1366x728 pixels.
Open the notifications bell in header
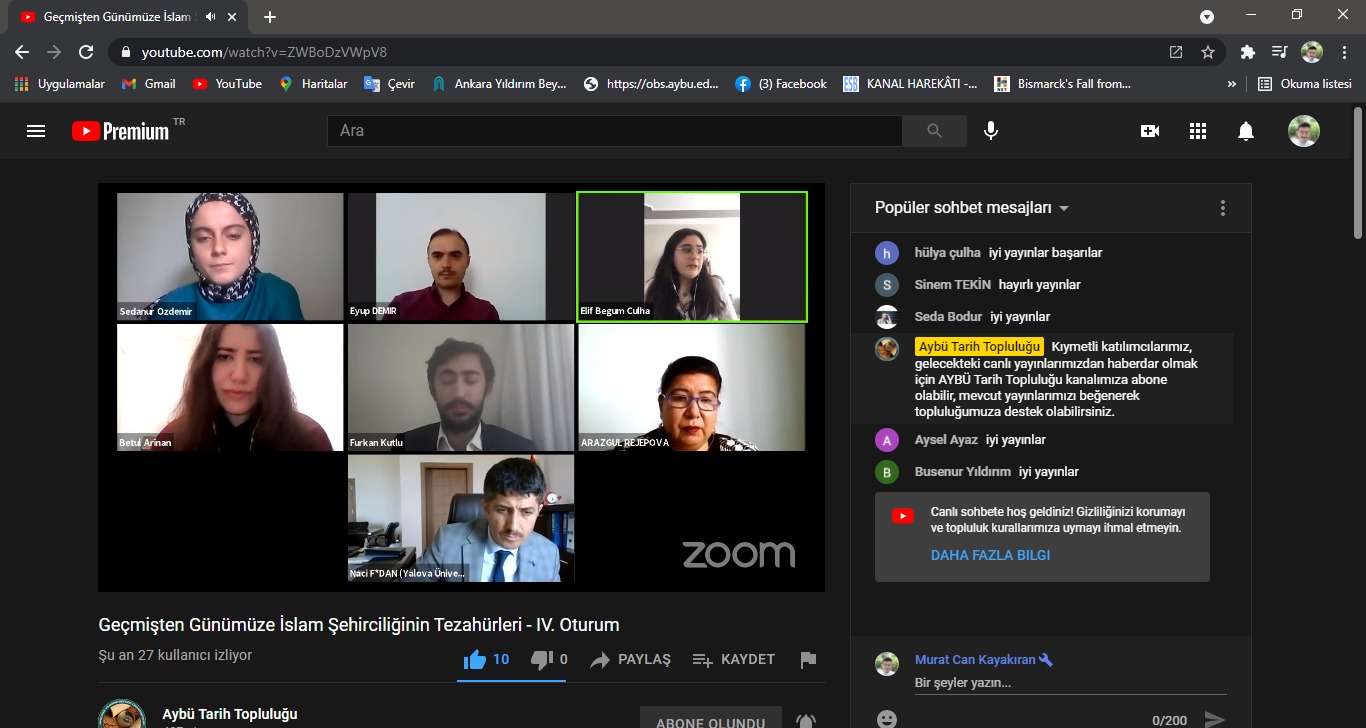pyautogui.click(x=1245, y=131)
